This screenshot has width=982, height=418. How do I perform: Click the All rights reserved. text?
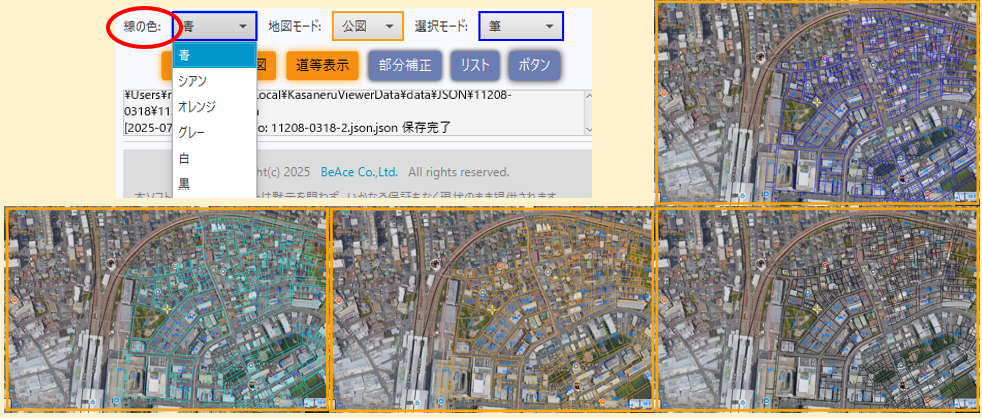click(458, 172)
